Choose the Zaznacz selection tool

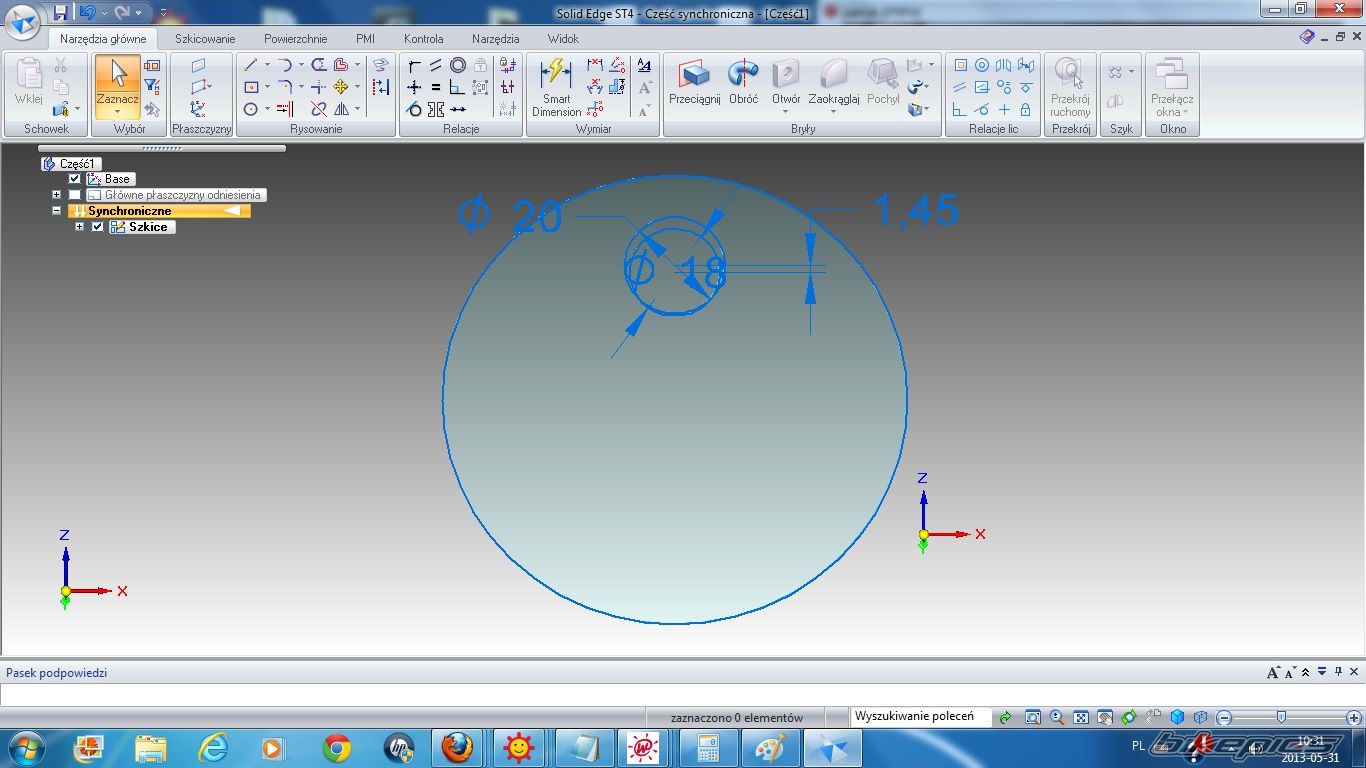click(x=117, y=84)
